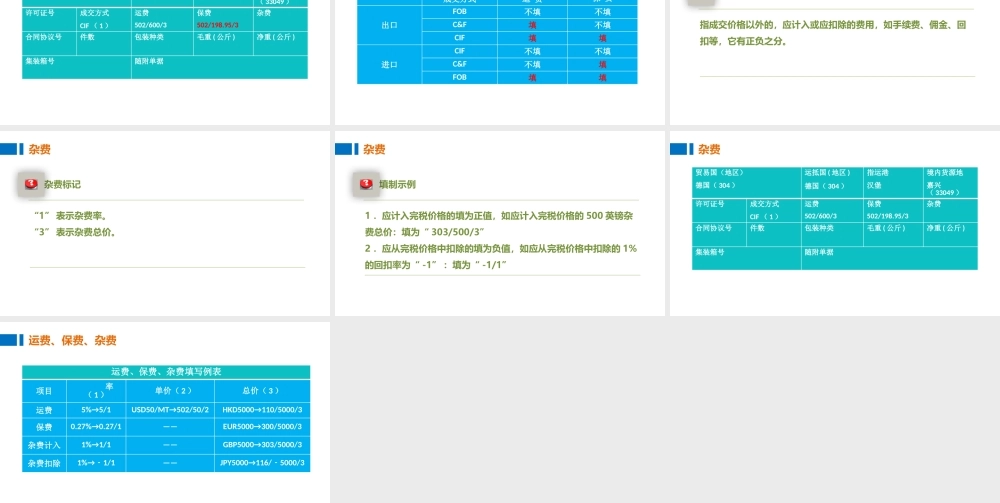Click the 嘉兴（33049） cell in the middle-right slide
1000x503 pixels.
[x=945, y=189]
